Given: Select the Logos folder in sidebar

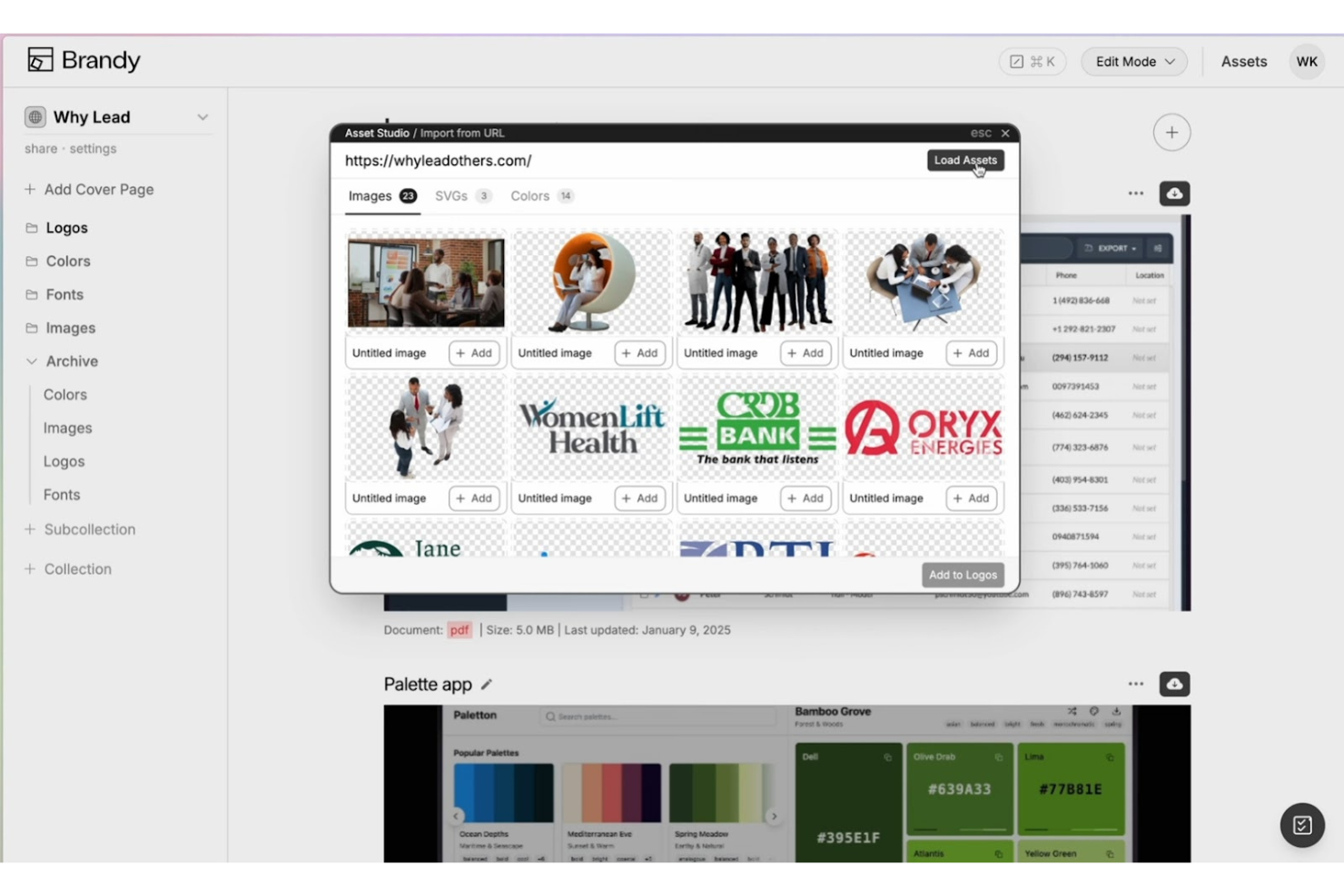Looking at the screenshot, I should 66,228.
